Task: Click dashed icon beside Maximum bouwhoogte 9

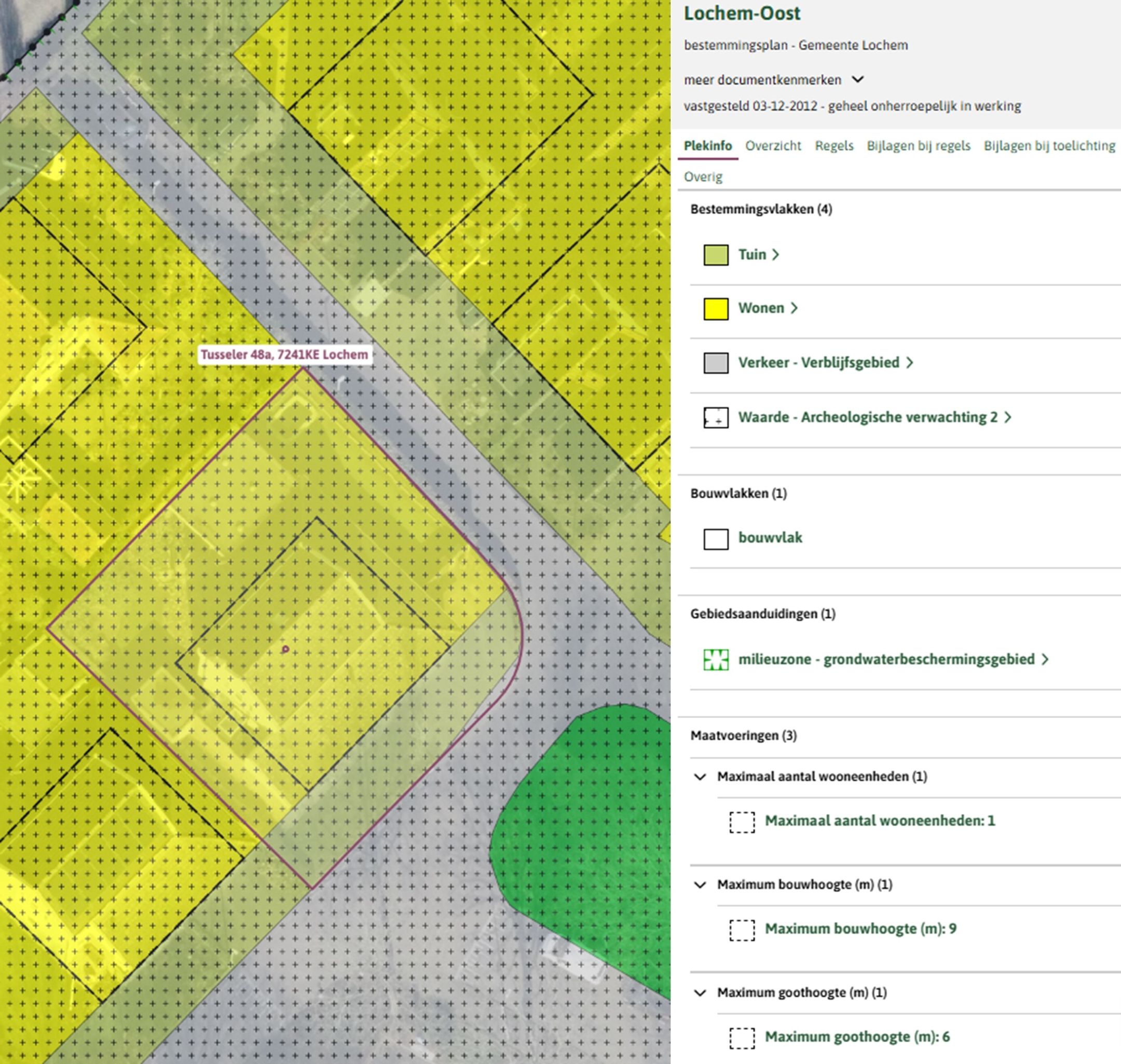Action: 742,930
